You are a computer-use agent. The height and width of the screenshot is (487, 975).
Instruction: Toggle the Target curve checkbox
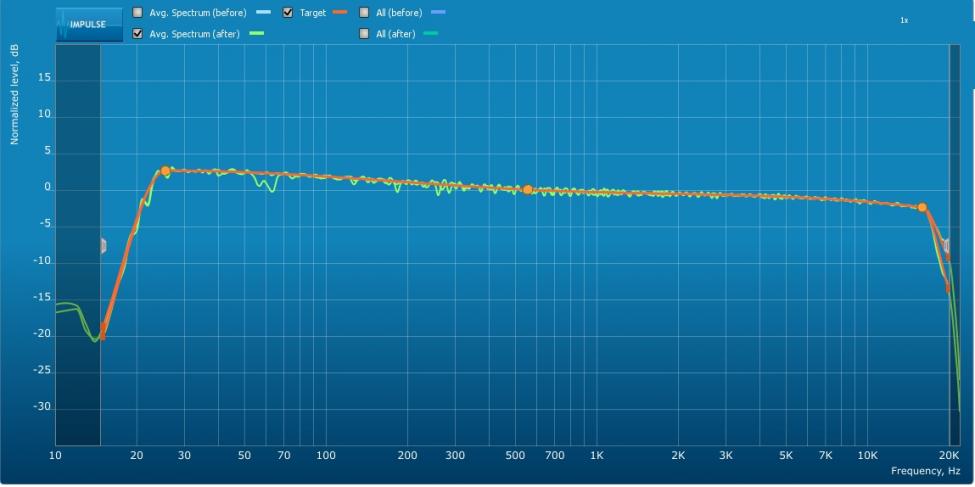tap(287, 12)
